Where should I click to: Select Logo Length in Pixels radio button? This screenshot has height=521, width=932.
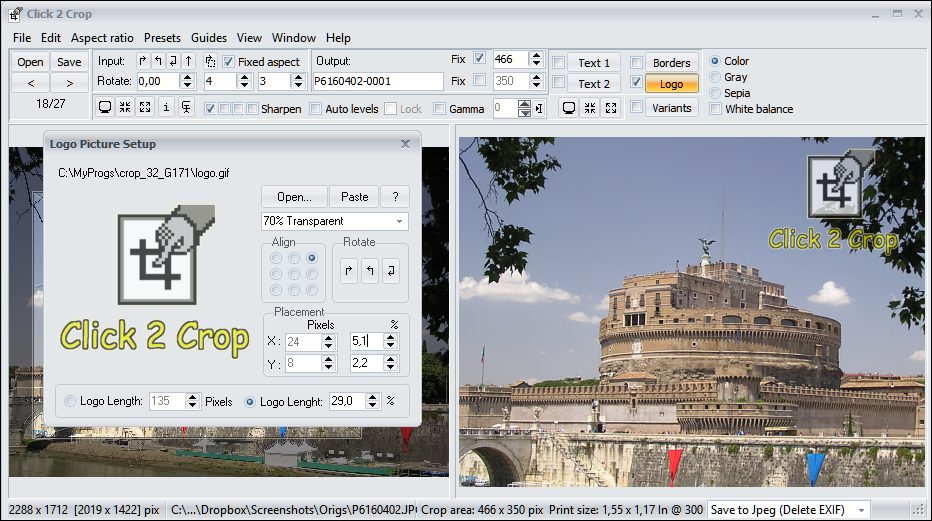click(69, 402)
